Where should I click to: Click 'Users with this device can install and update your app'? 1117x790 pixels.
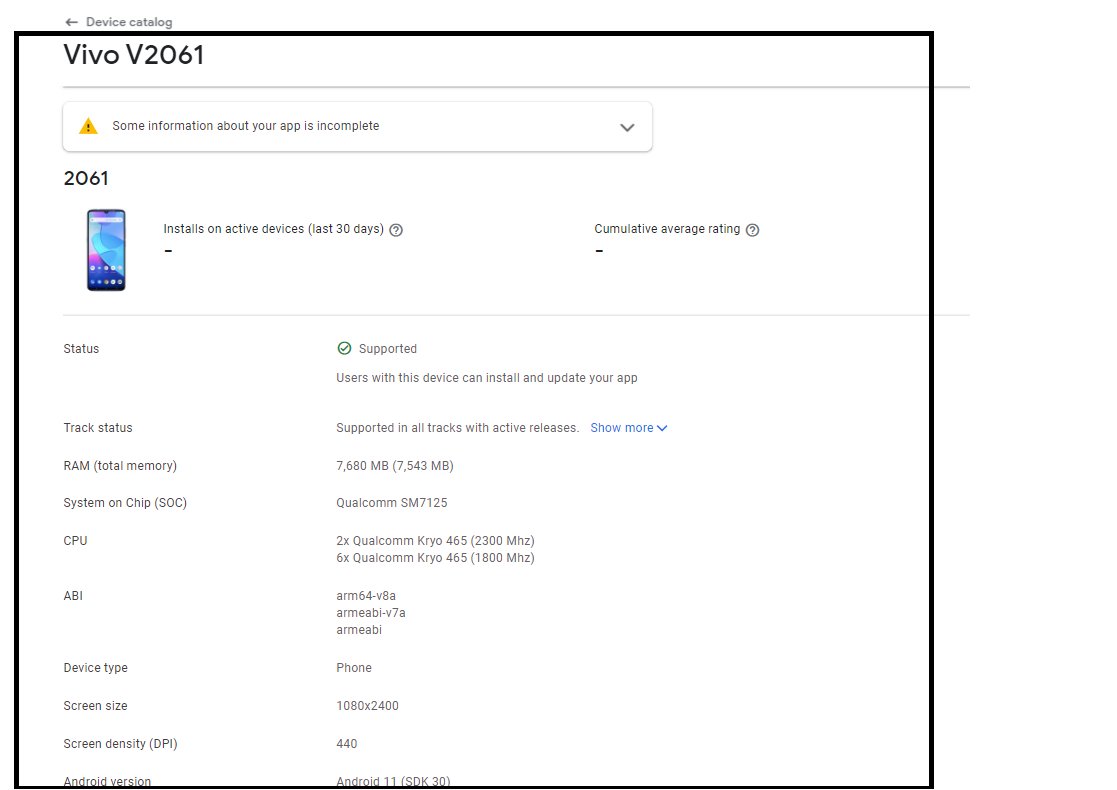[487, 378]
